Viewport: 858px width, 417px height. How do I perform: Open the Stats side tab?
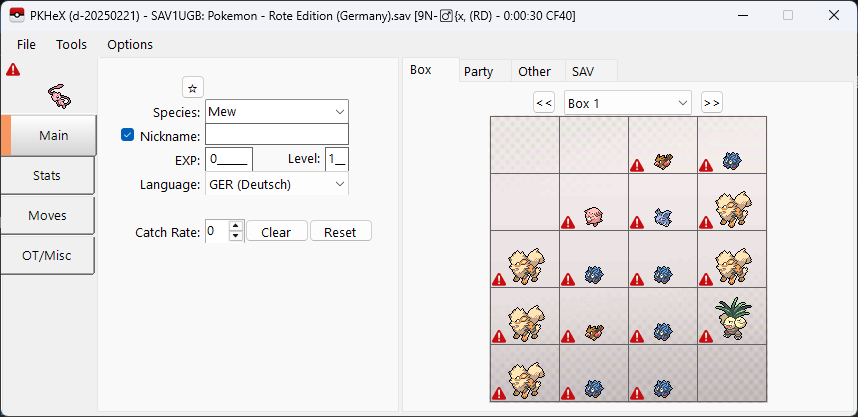(47, 175)
